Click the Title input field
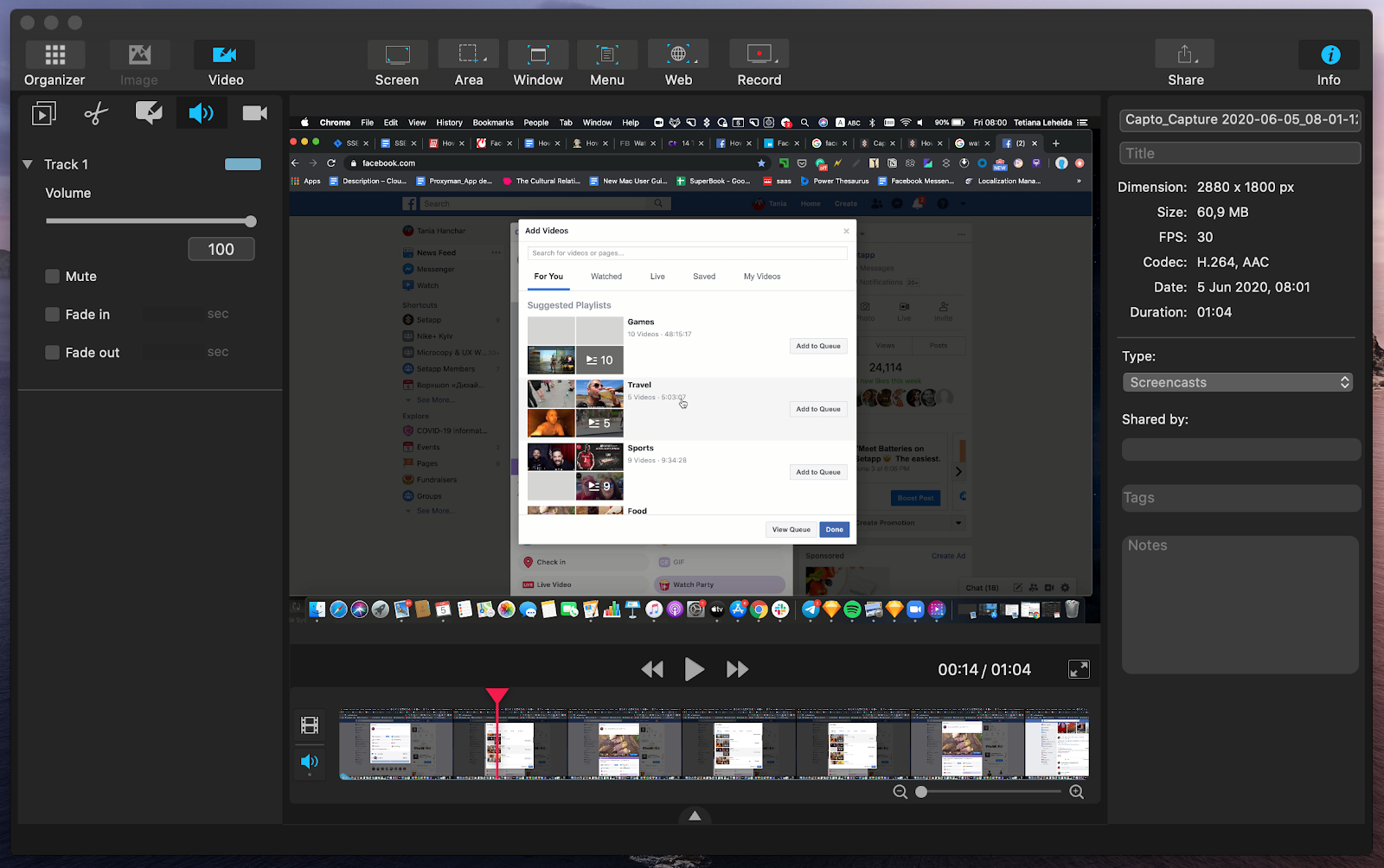Screen dimensions: 1384x868 tap(1240, 153)
